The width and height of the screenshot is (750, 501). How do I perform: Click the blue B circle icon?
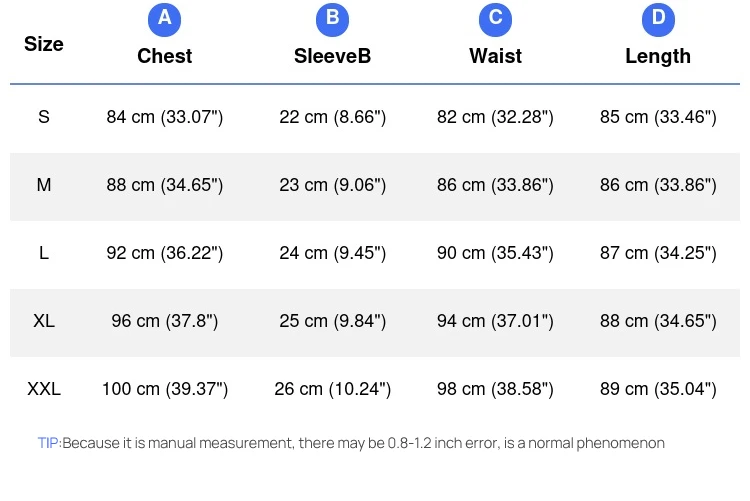332,18
